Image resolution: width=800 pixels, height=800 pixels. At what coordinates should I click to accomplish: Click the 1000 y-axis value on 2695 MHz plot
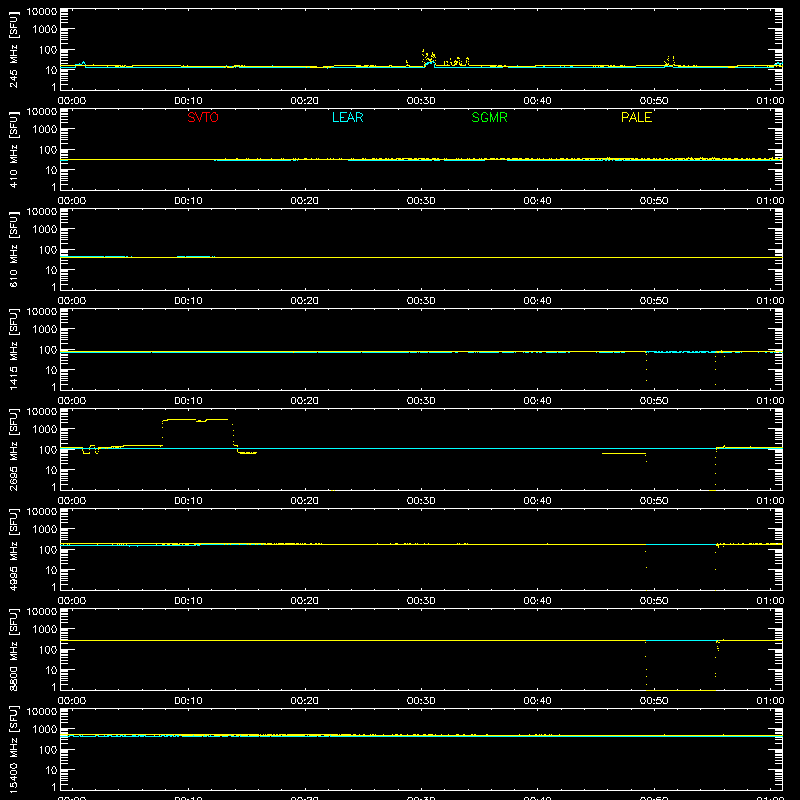point(45,430)
